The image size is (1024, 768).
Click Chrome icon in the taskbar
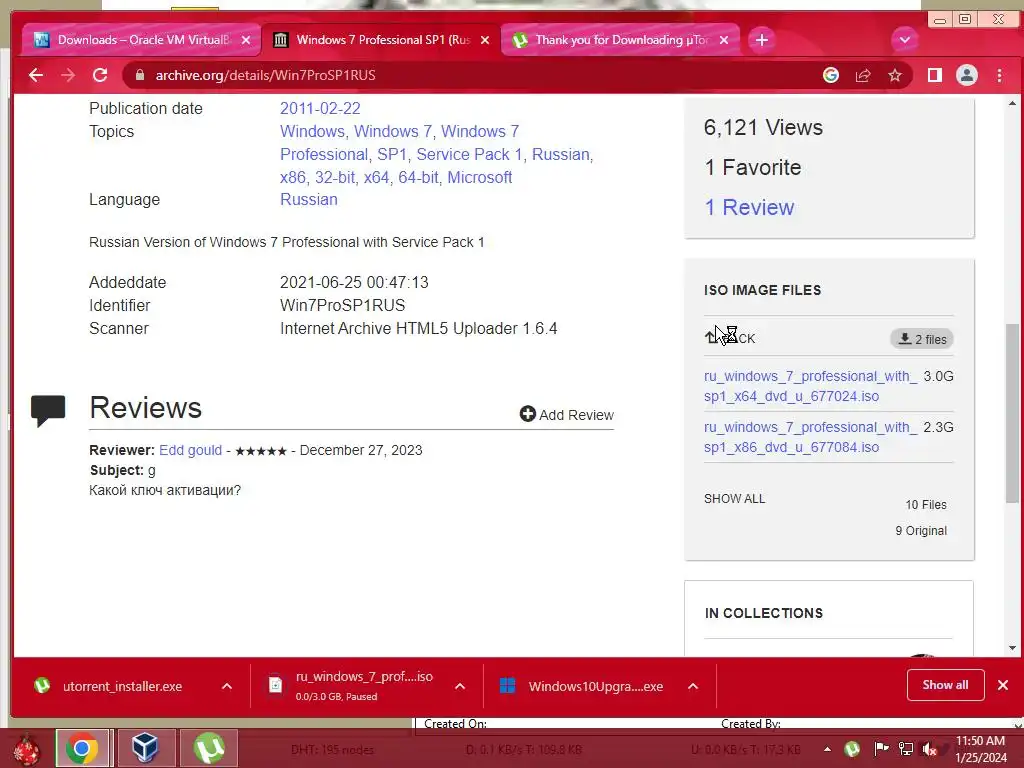click(x=82, y=748)
